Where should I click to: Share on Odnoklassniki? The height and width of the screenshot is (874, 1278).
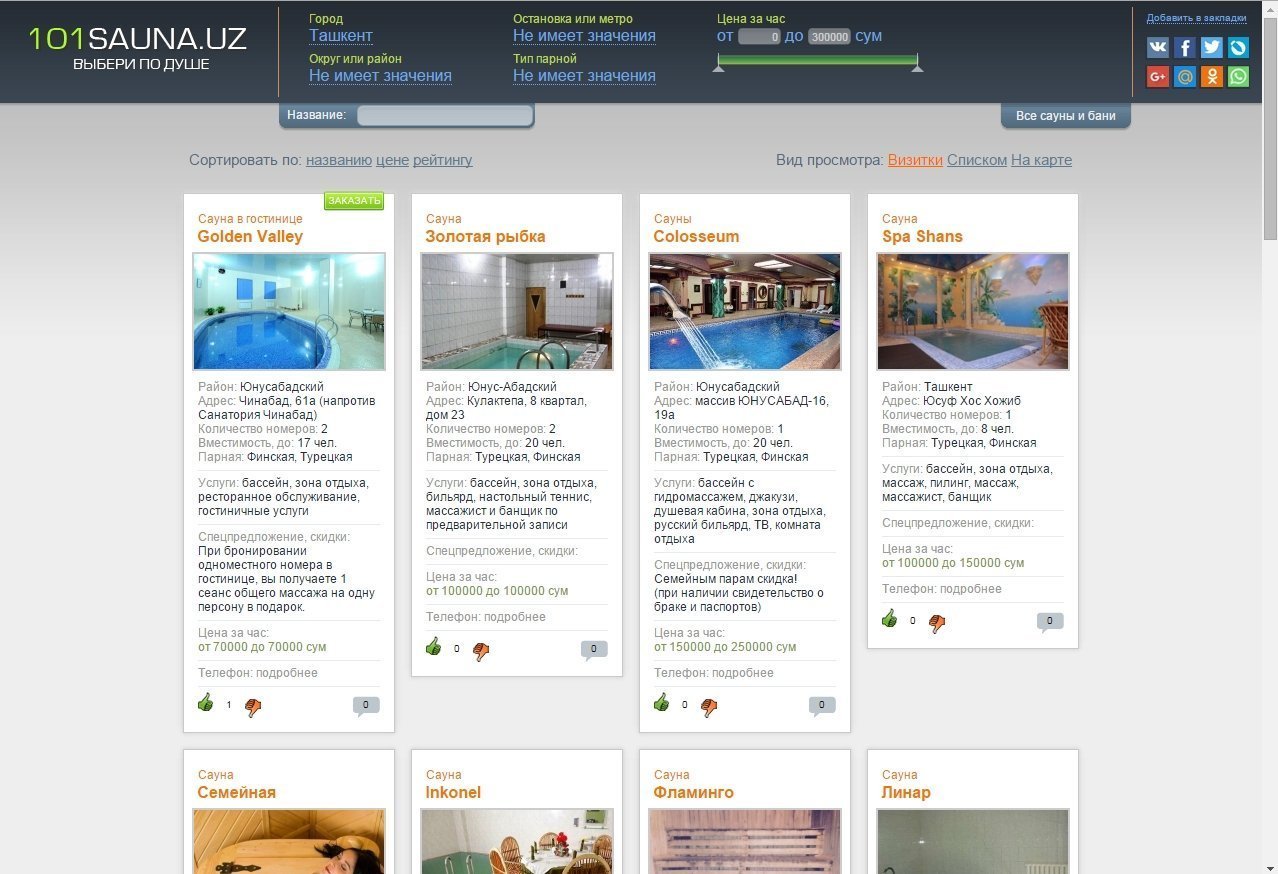tap(1212, 76)
